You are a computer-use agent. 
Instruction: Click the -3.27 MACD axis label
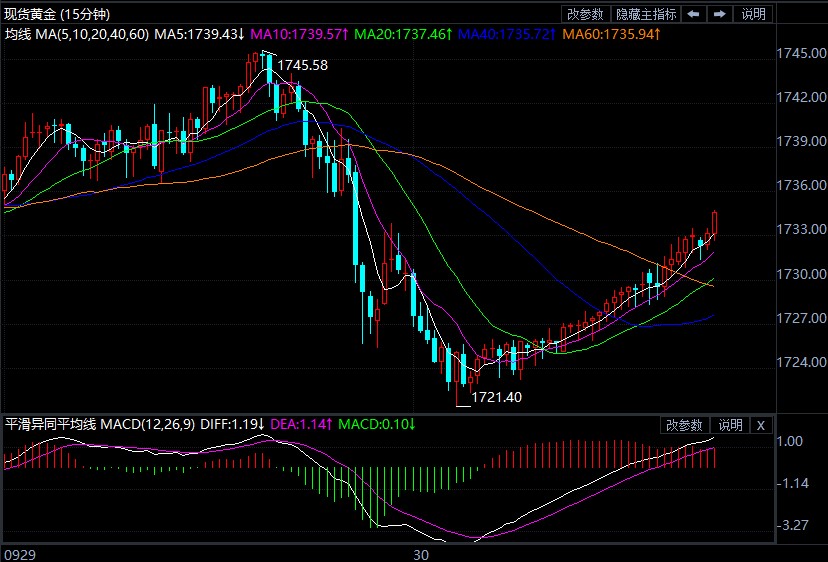tap(793, 525)
